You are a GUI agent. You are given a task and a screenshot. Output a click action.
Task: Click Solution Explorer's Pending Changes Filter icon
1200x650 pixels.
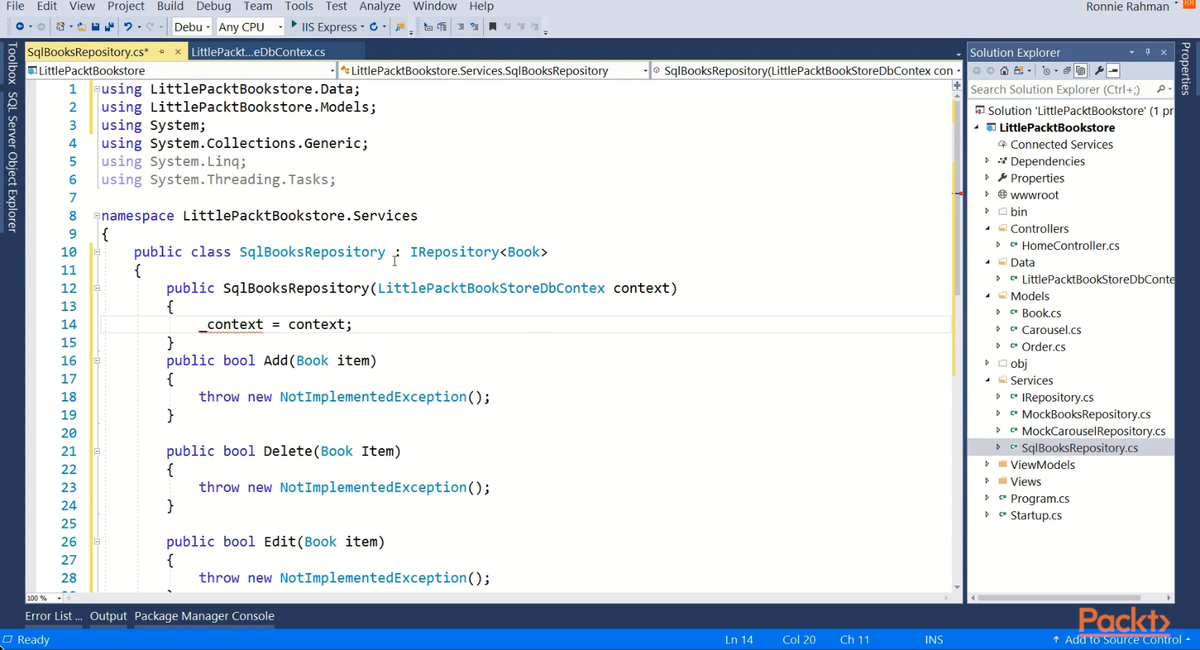point(1046,71)
